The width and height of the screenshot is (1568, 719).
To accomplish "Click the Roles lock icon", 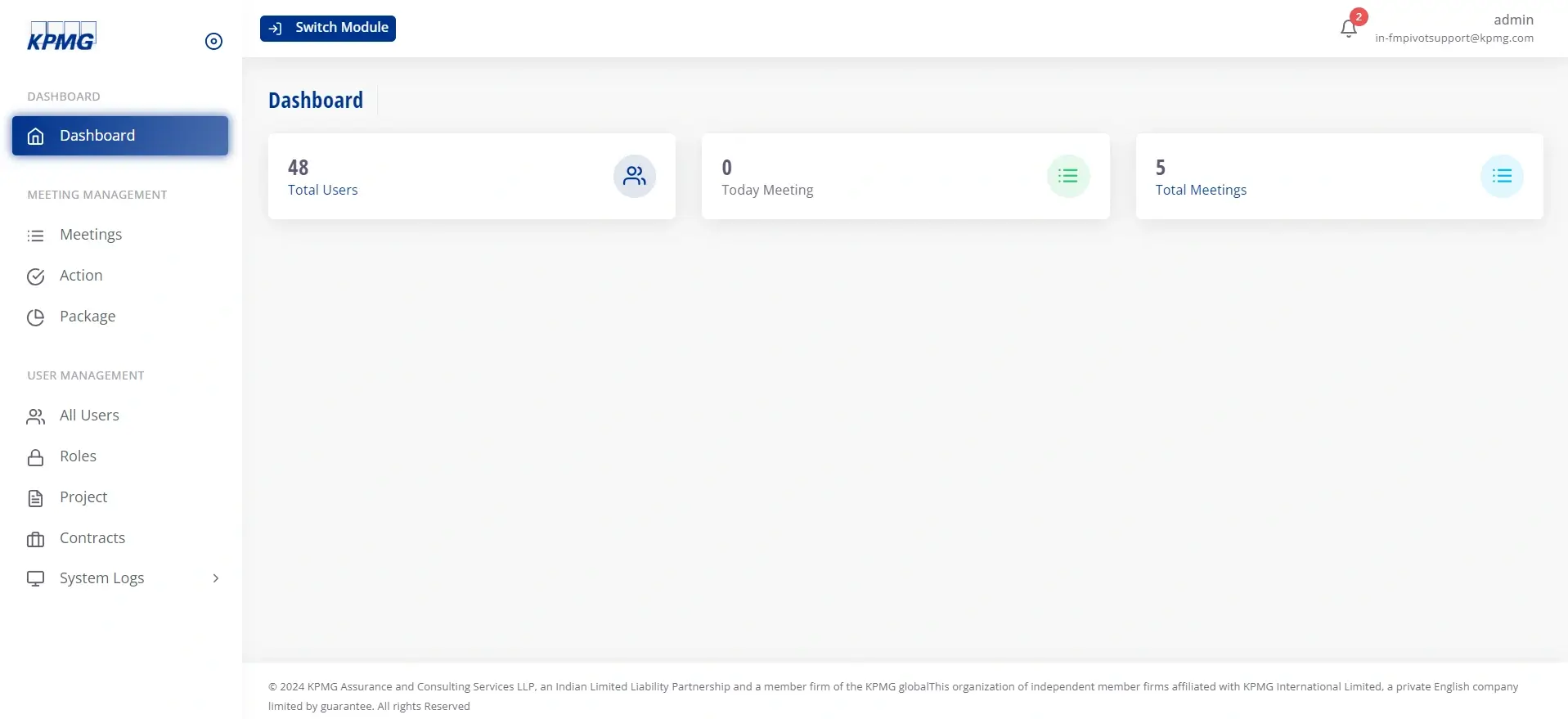I will coord(35,457).
